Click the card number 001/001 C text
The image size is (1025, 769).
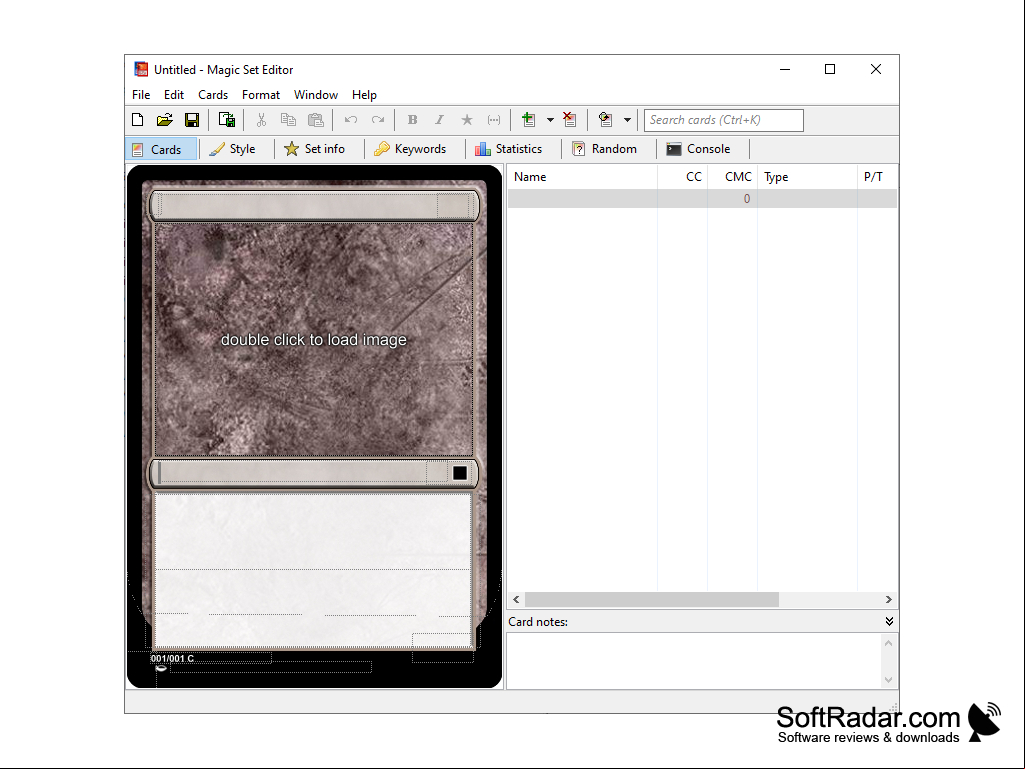click(173, 658)
